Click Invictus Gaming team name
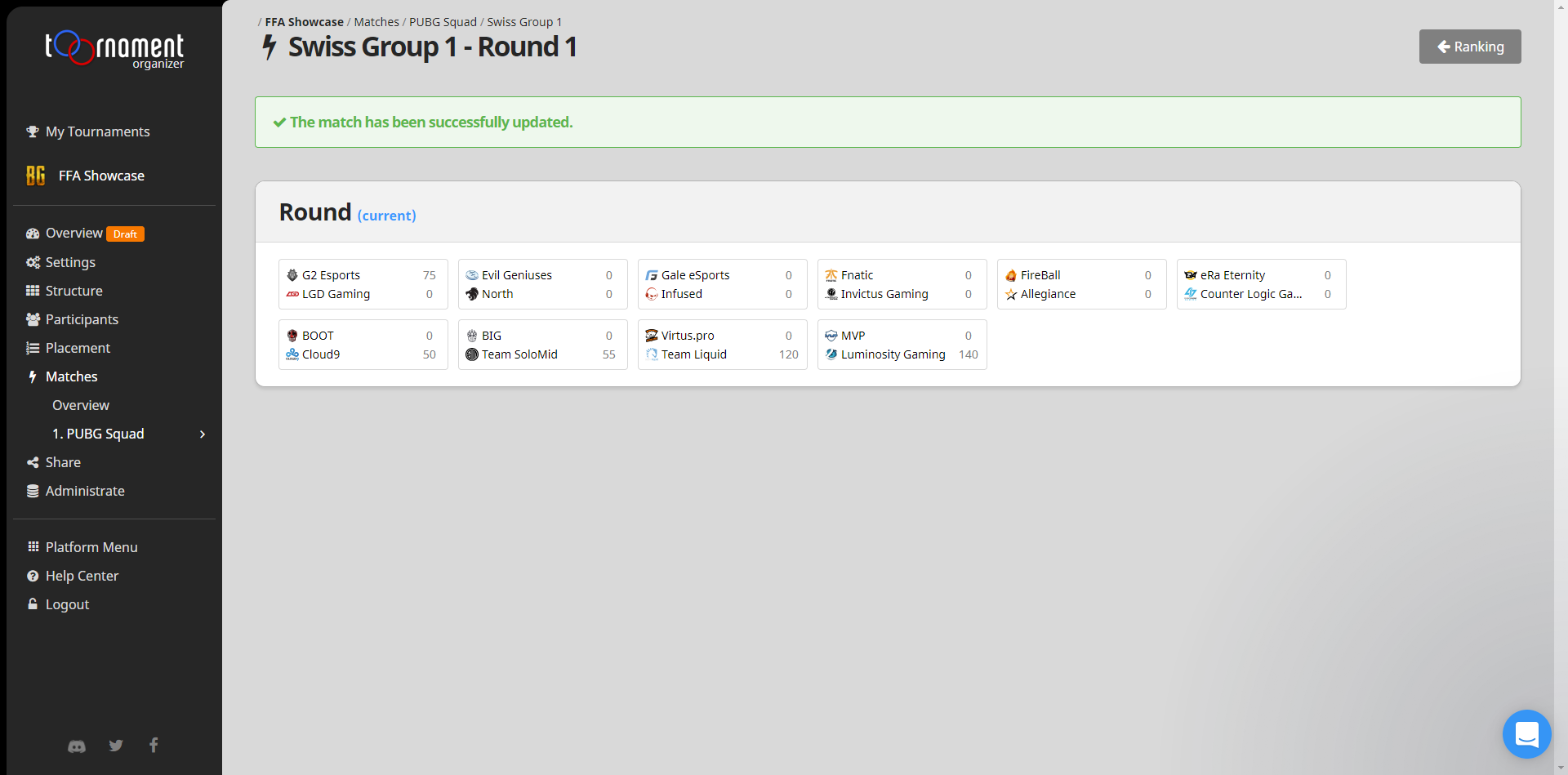 click(884, 294)
